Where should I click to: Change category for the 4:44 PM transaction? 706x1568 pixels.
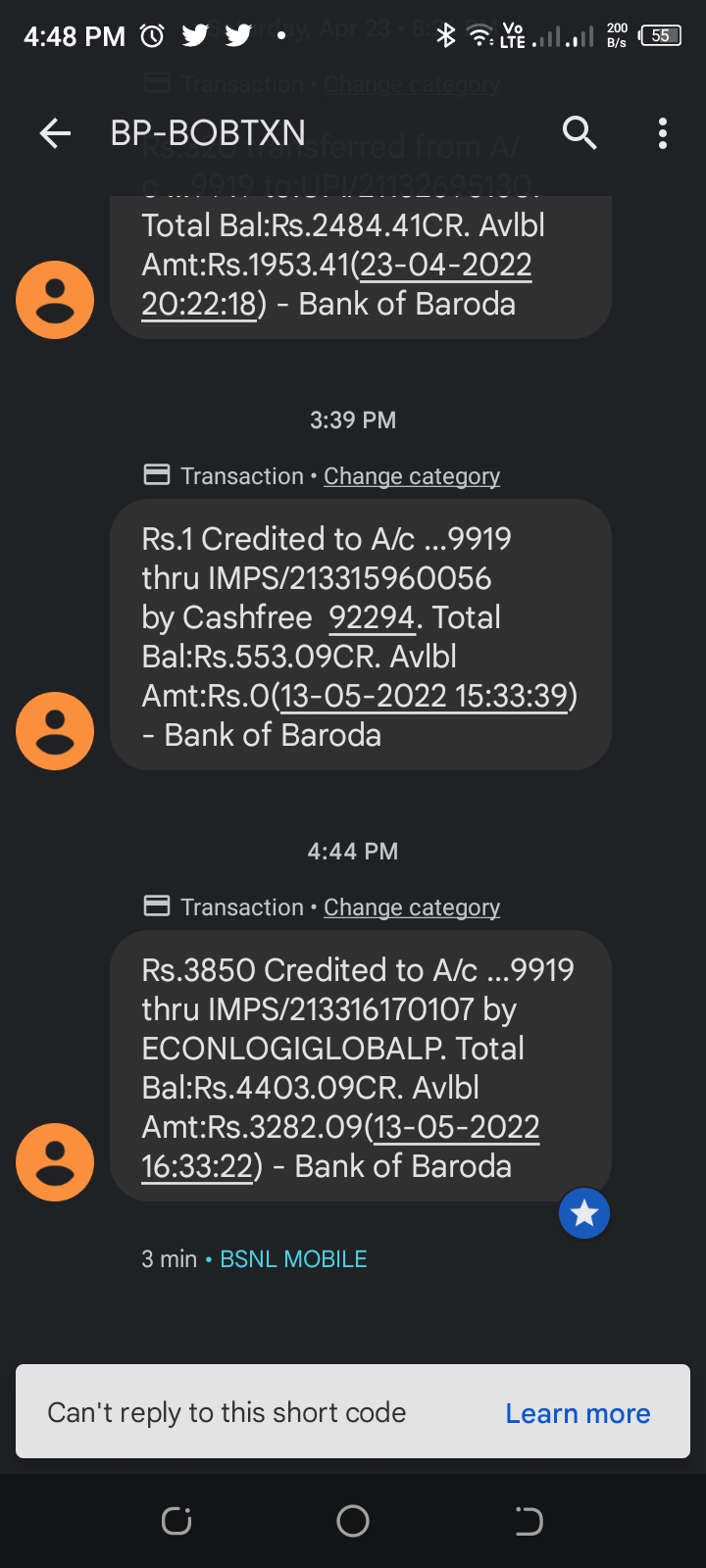[412, 907]
